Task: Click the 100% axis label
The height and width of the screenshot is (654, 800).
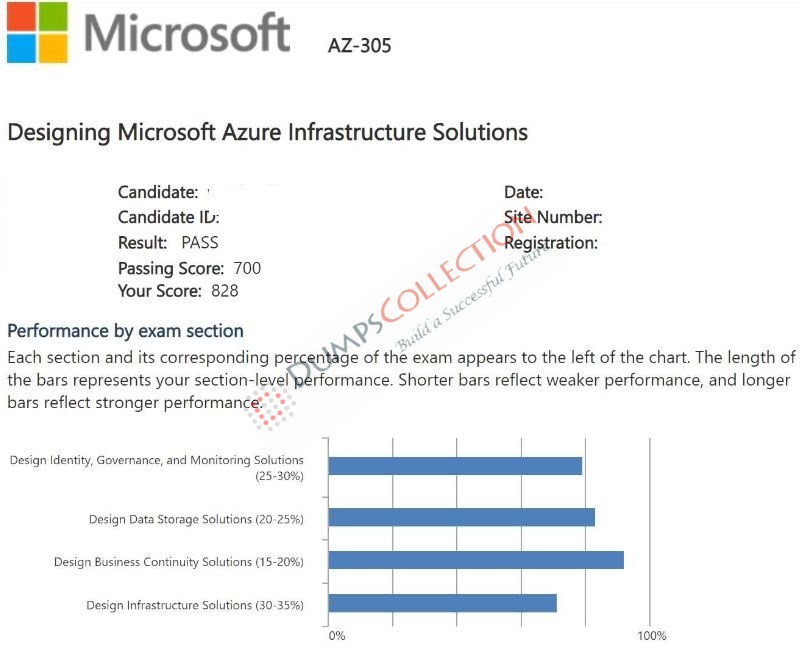Action: 652,636
